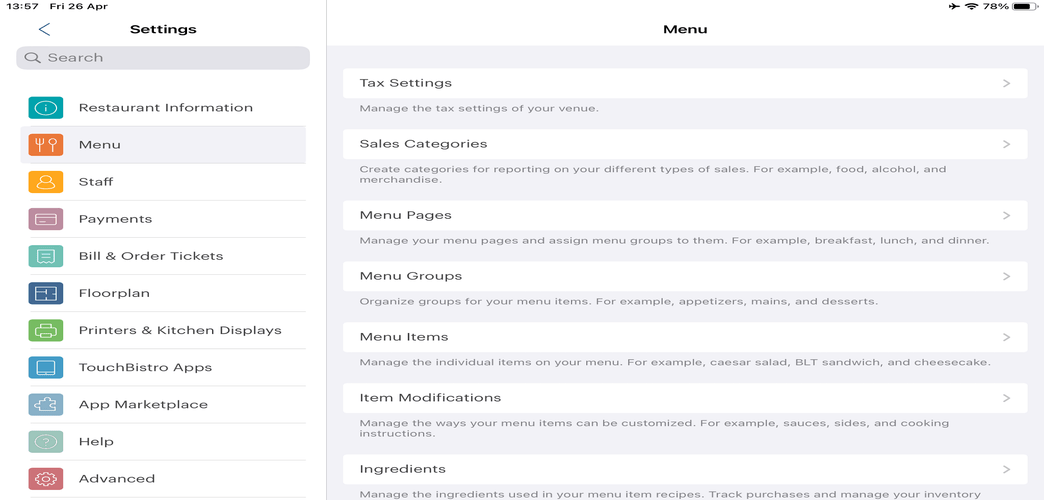Click the magnifying glass in search bar
Image resolution: width=1044 pixels, height=500 pixels.
pyautogui.click(x=33, y=58)
